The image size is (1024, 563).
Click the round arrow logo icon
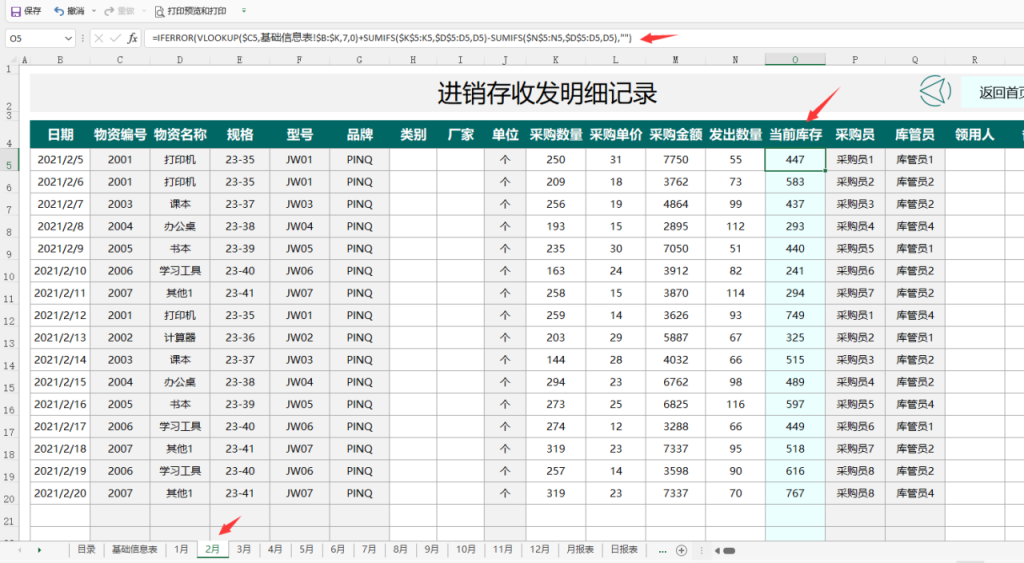pyautogui.click(x=935, y=91)
